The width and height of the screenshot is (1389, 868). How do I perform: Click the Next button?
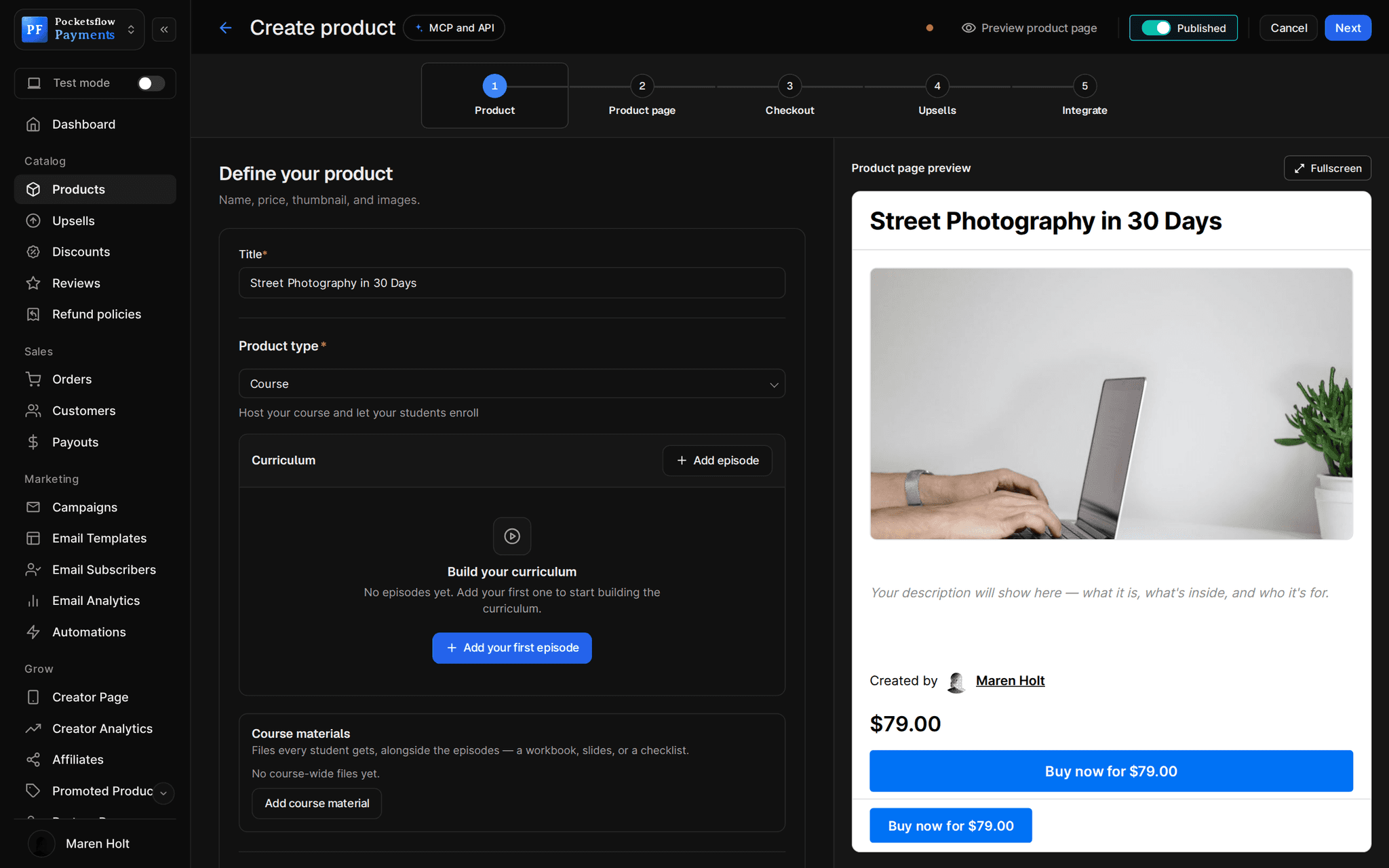click(x=1348, y=28)
